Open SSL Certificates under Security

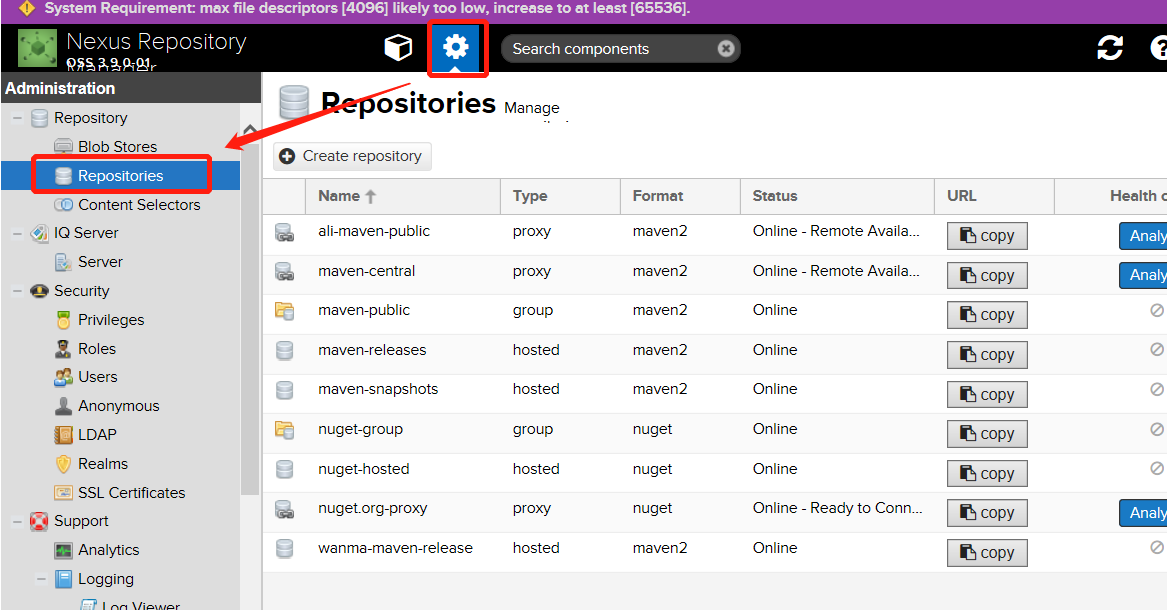pos(132,492)
